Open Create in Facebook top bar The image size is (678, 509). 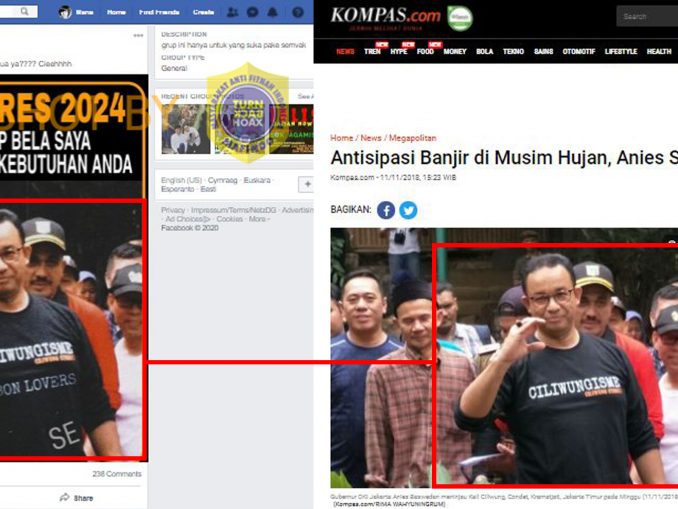(x=204, y=12)
